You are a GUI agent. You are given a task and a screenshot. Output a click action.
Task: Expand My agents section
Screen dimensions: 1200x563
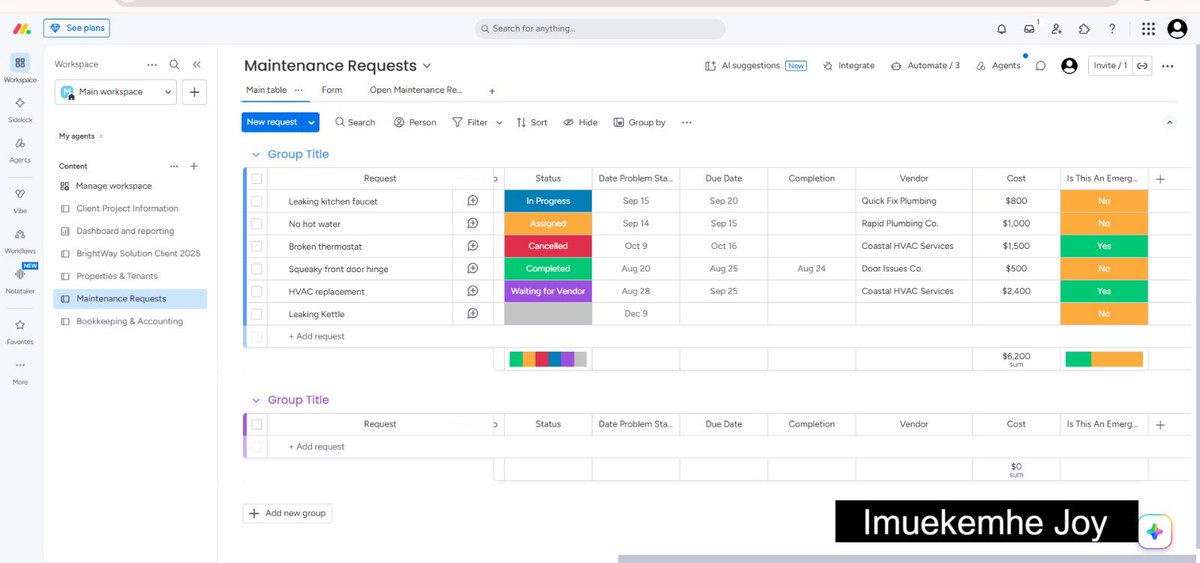pyautogui.click(x=81, y=136)
